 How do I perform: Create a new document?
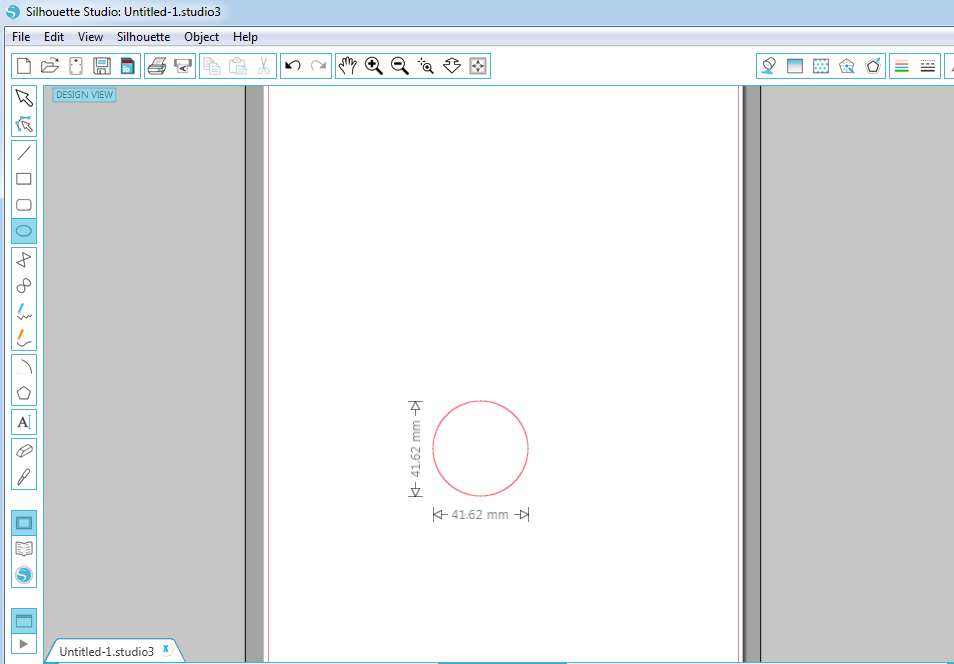click(x=24, y=66)
